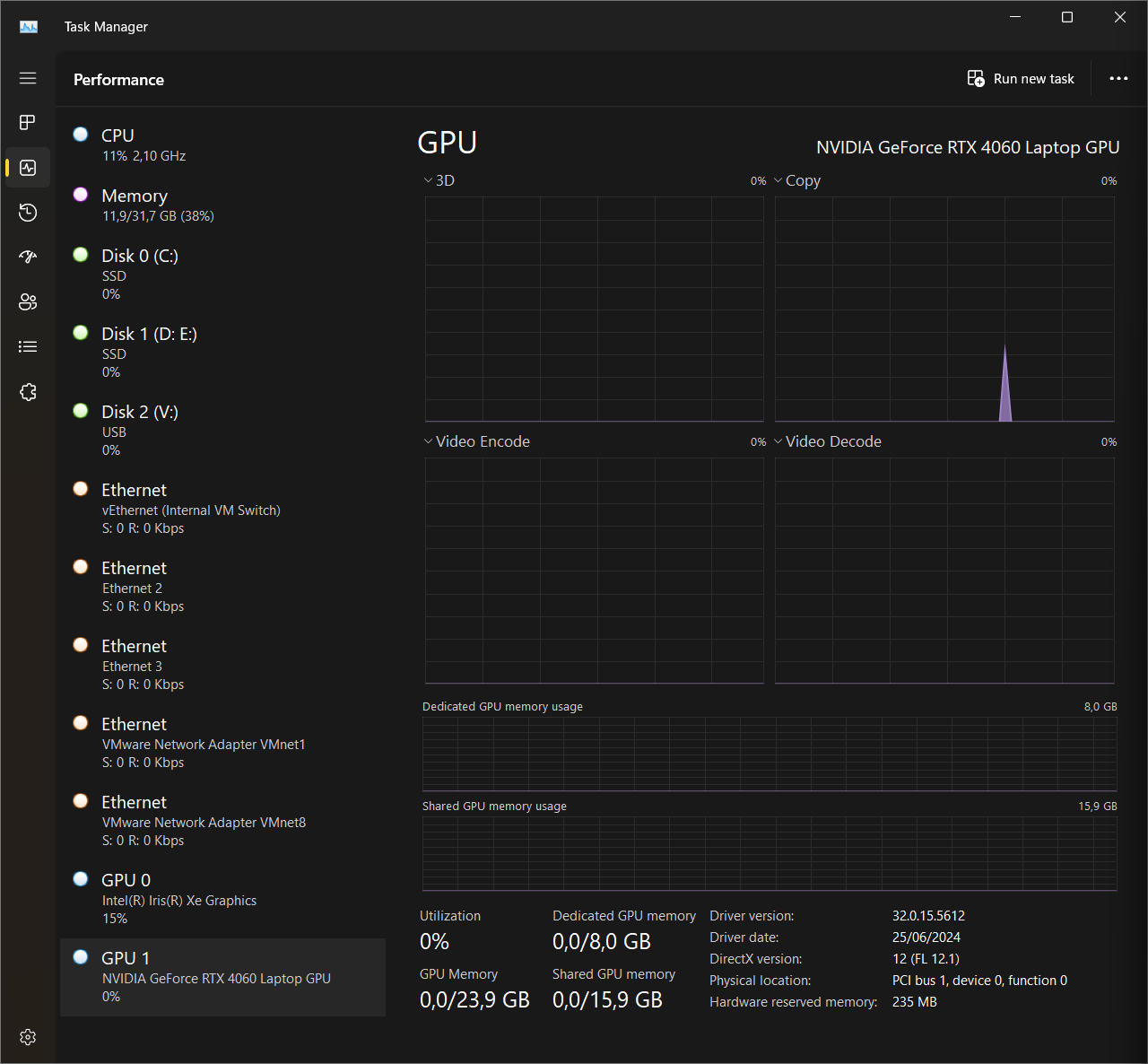Open the hamburger navigation menu
This screenshot has width=1148, height=1064.
click(28, 78)
